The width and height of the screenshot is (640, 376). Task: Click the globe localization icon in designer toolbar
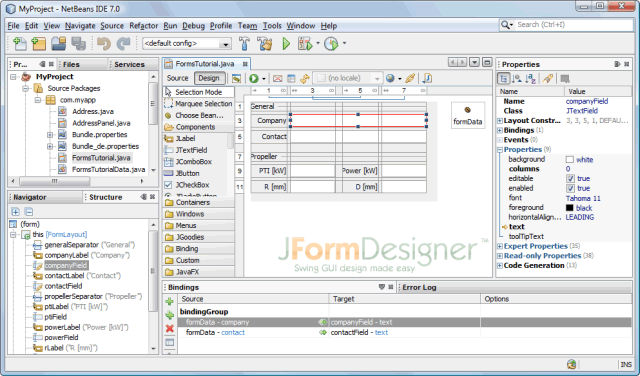click(390, 78)
